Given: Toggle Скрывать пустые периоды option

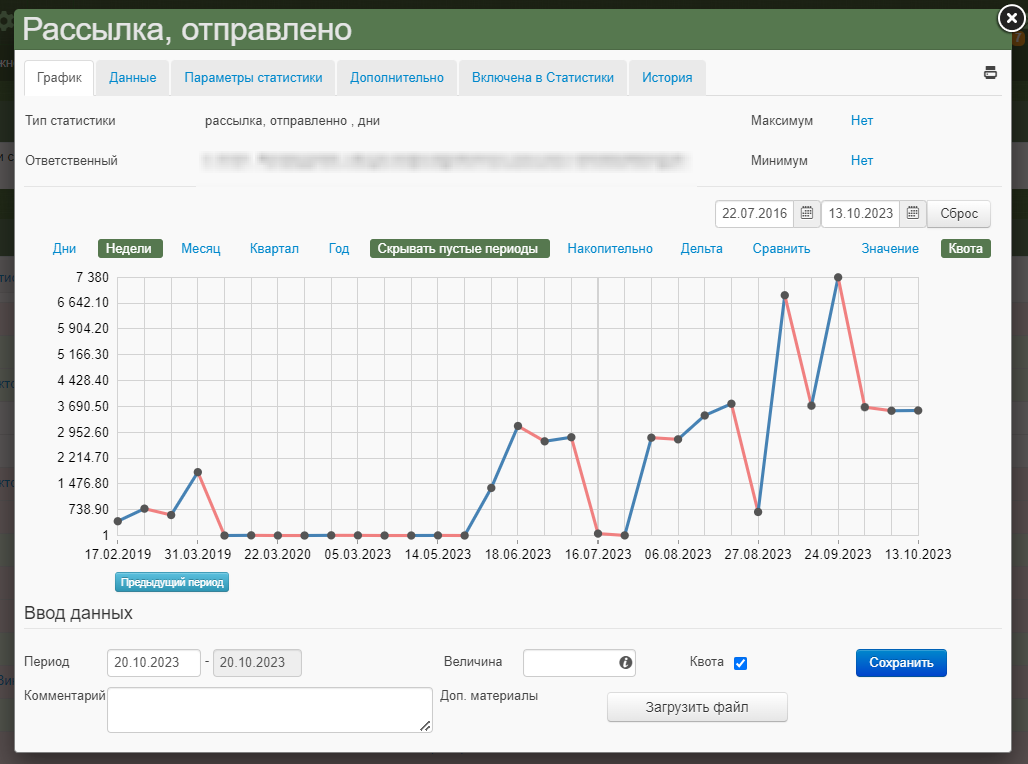Looking at the screenshot, I should click(x=459, y=249).
